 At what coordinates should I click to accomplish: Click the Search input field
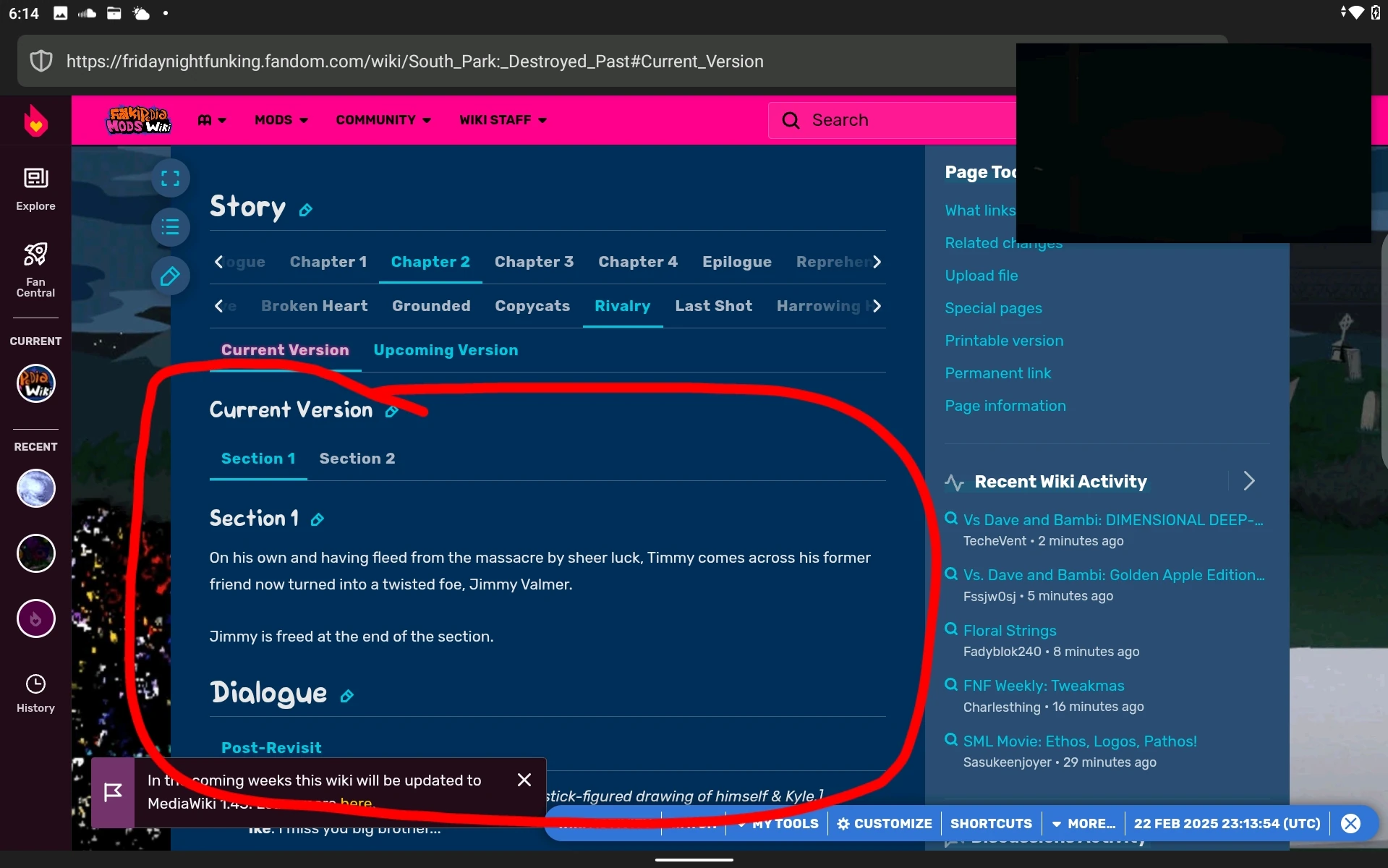[x=893, y=120]
